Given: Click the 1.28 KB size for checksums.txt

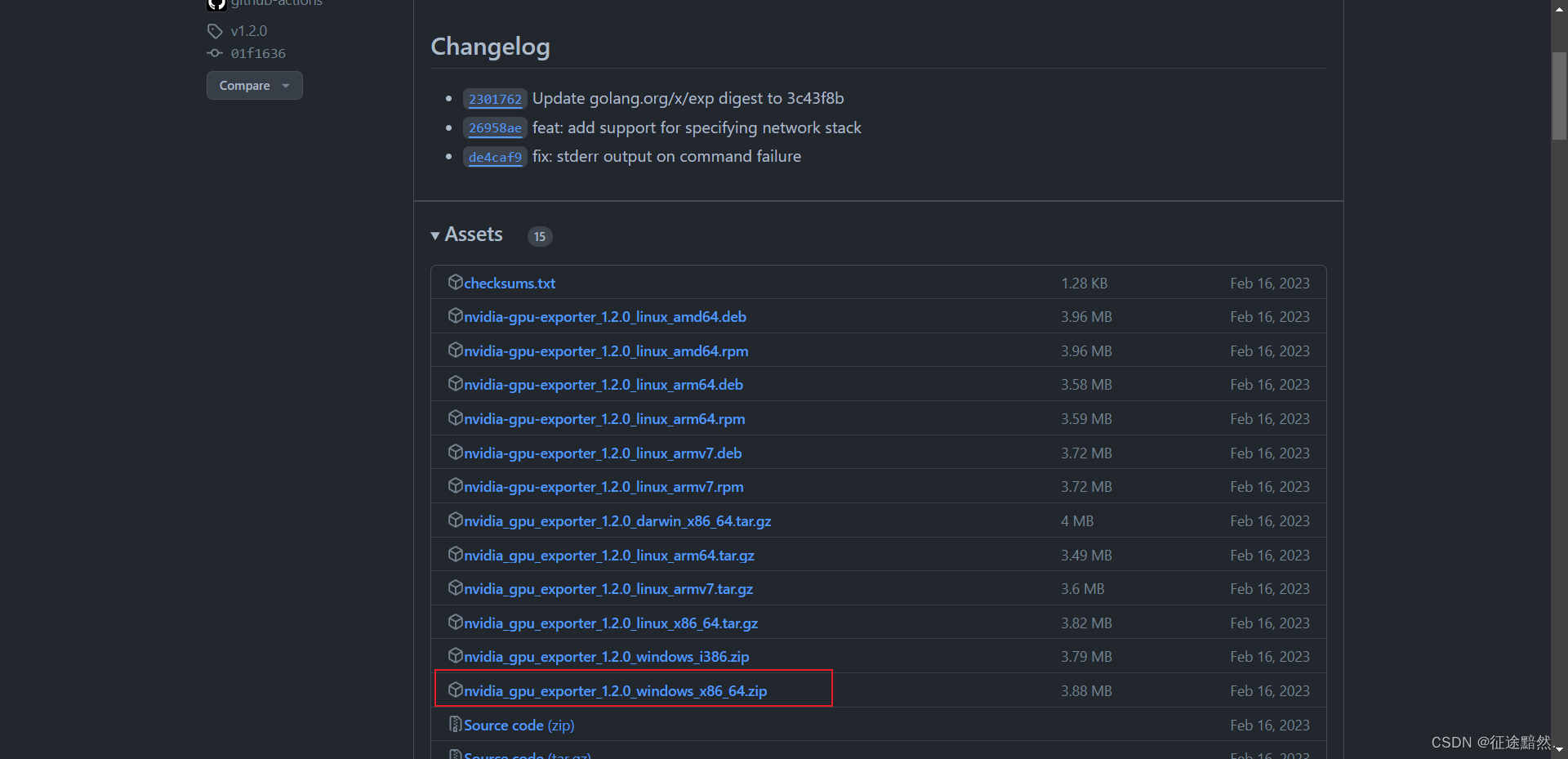Looking at the screenshot, I should point(1085,284).
